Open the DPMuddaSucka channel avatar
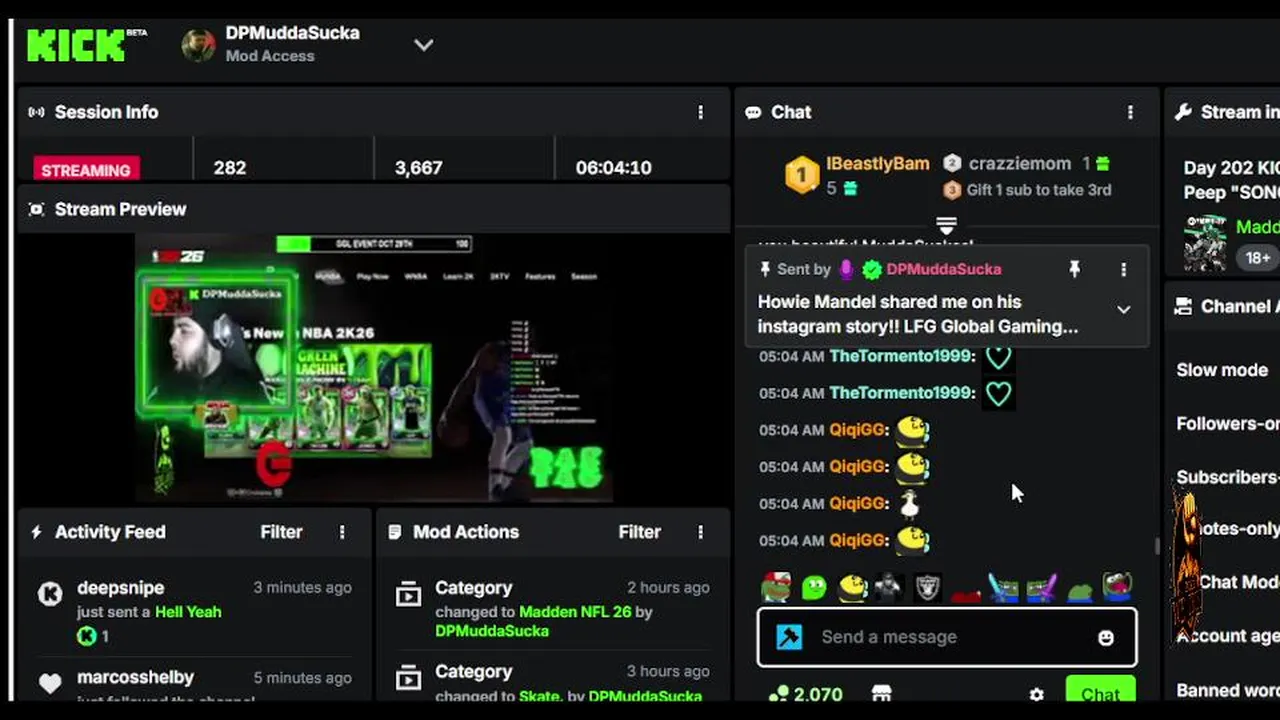This screenshot has height=720, width=1280. click(x=198, y=45)
